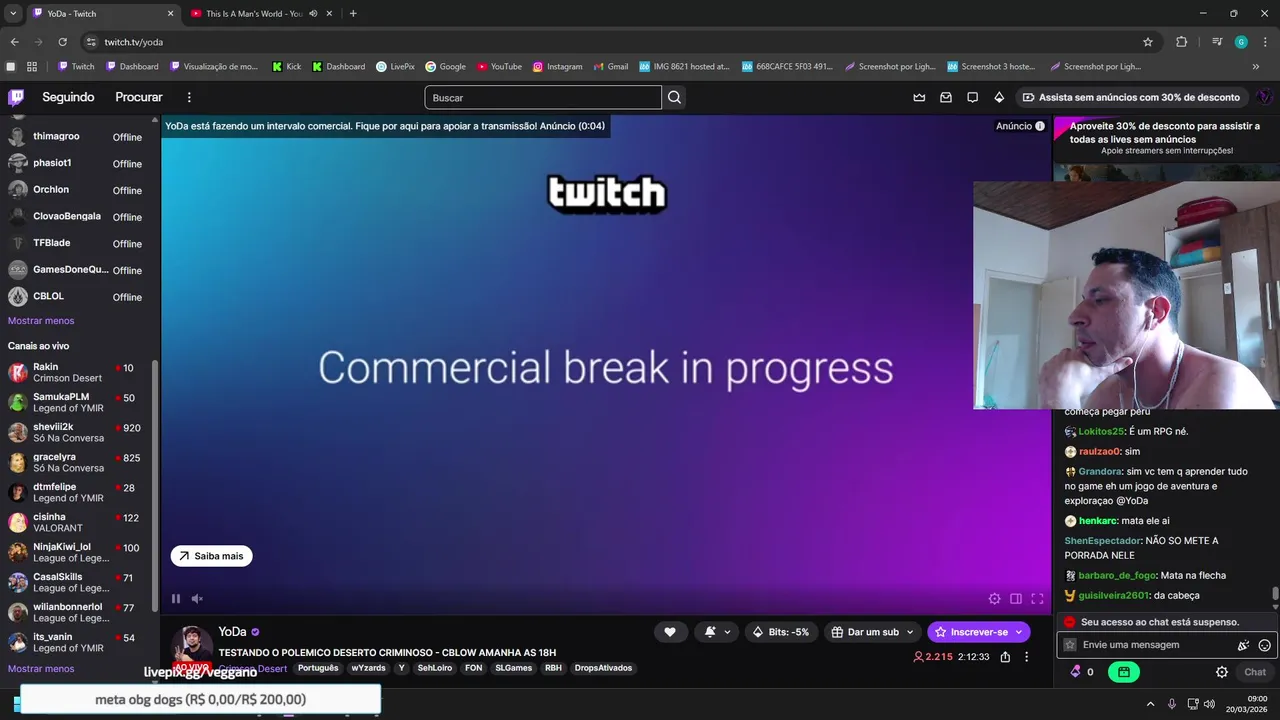Reload the page

[x=62, y=42]
